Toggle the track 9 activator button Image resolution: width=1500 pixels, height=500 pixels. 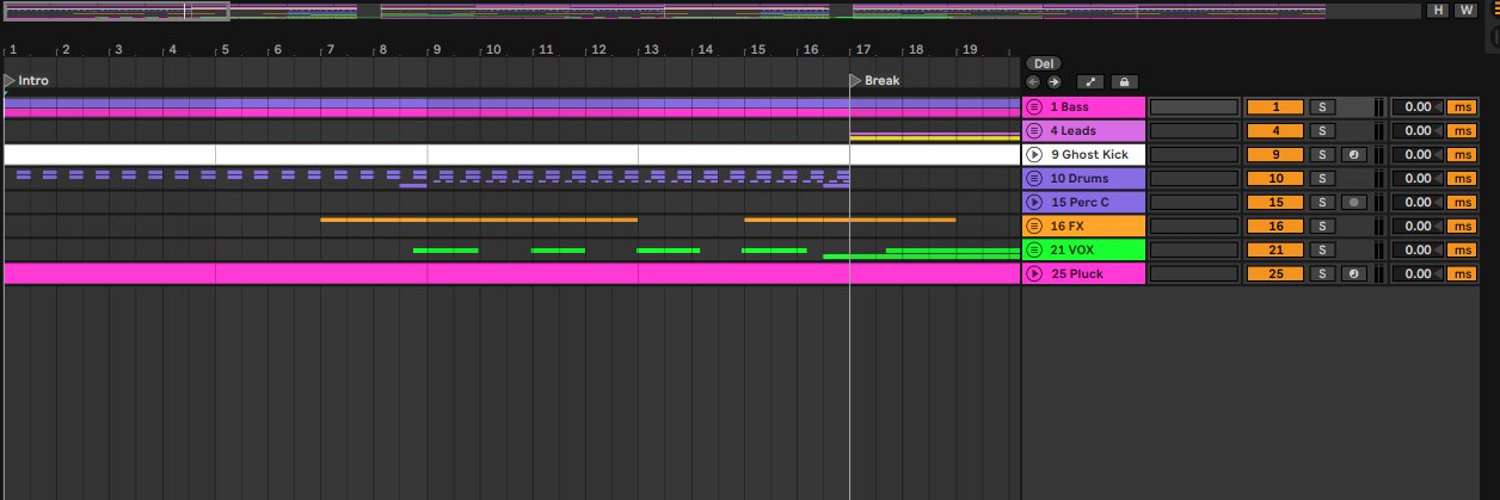pyautogui.click(x=1275, y=155)
